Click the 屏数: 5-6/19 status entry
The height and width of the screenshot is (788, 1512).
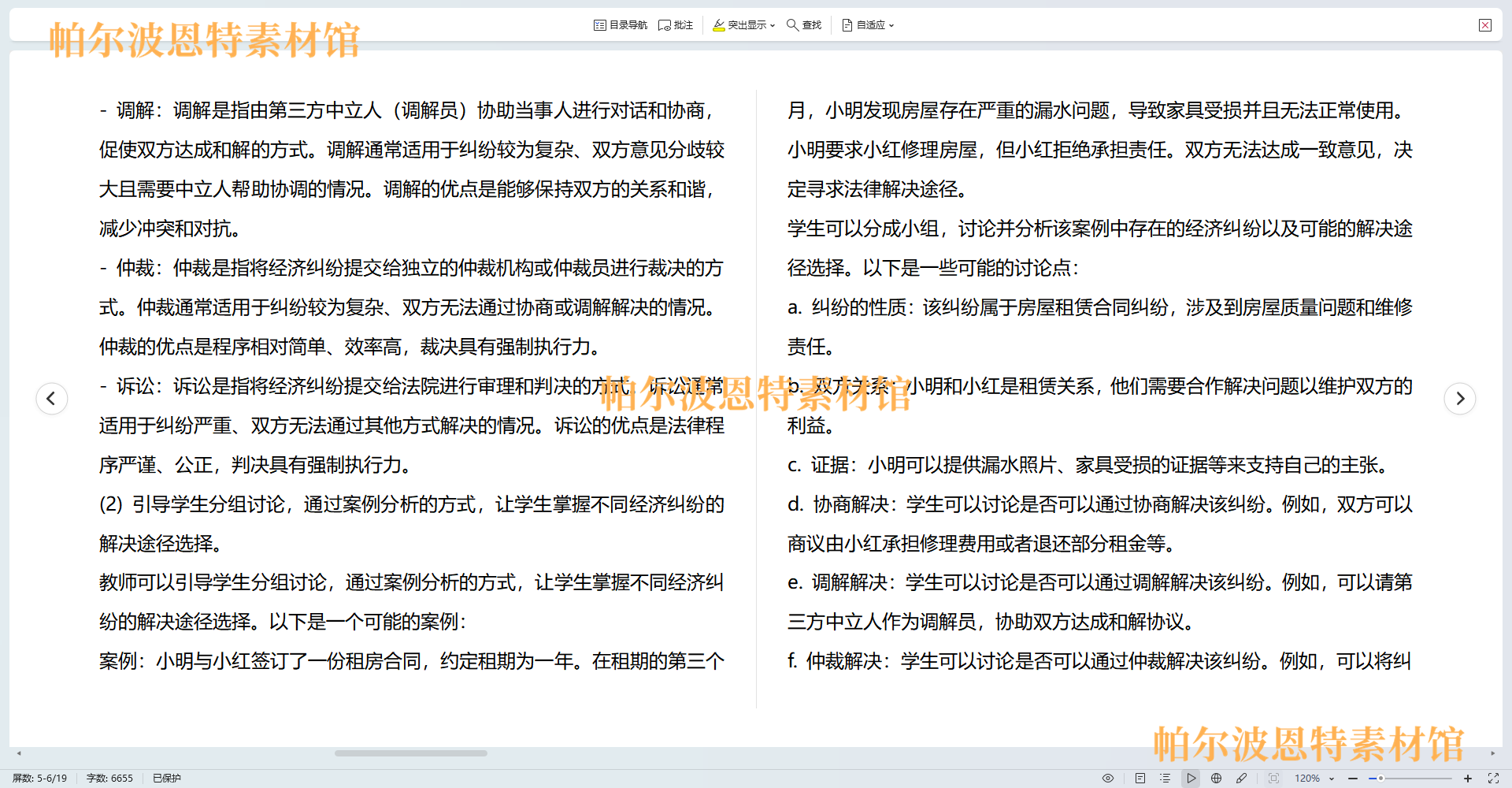(39, 778)
